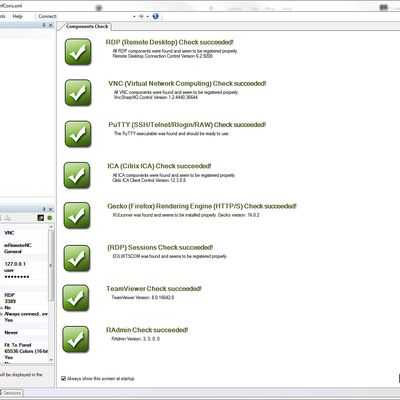
Task: Click the green quick connect arrow icon
Action: (141, 16)
